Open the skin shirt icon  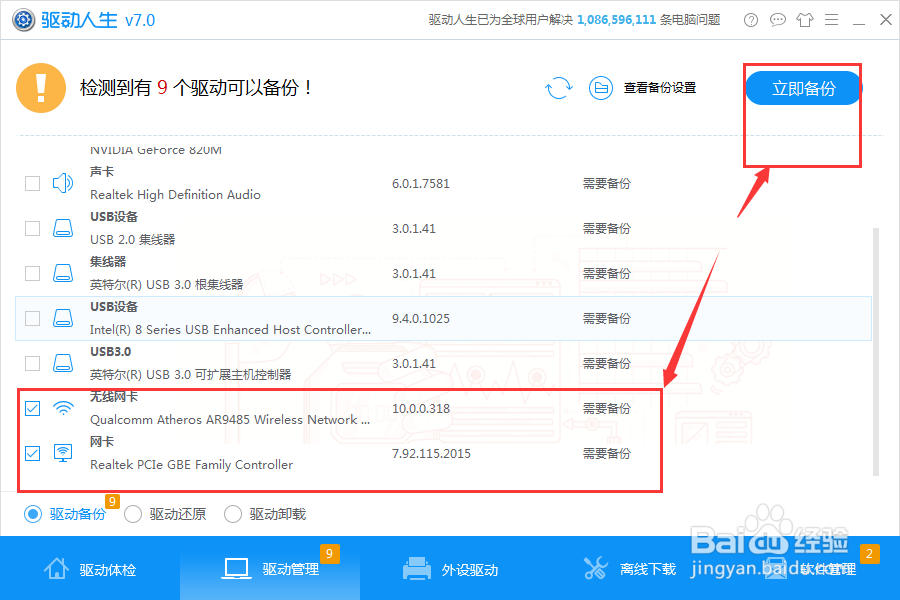click(805, 20)
